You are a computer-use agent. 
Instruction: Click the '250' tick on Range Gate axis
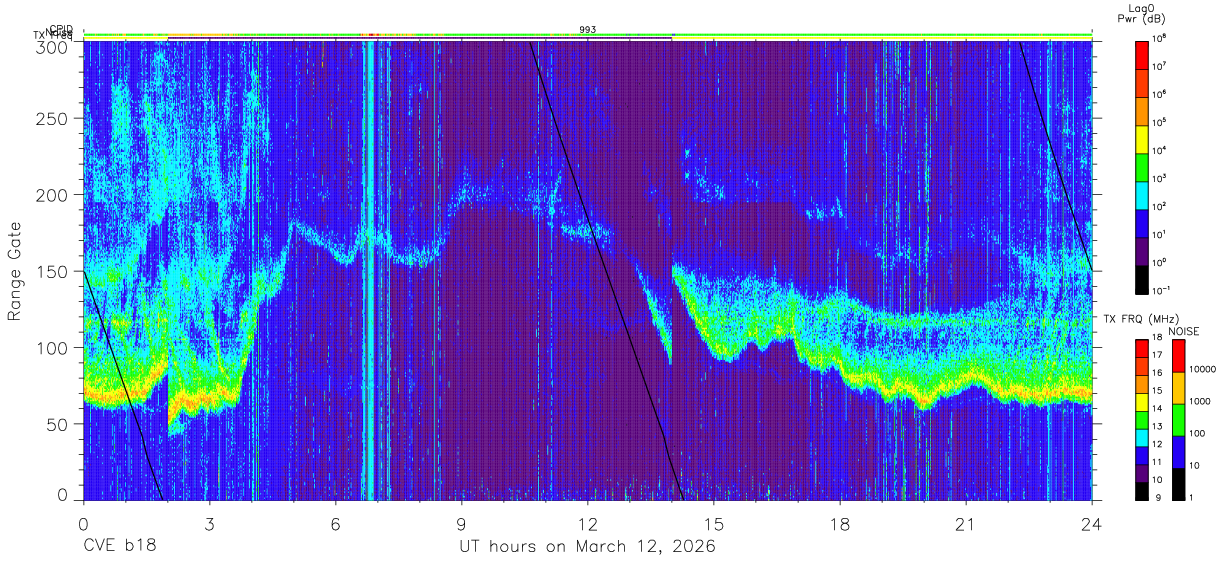point(54,118)
